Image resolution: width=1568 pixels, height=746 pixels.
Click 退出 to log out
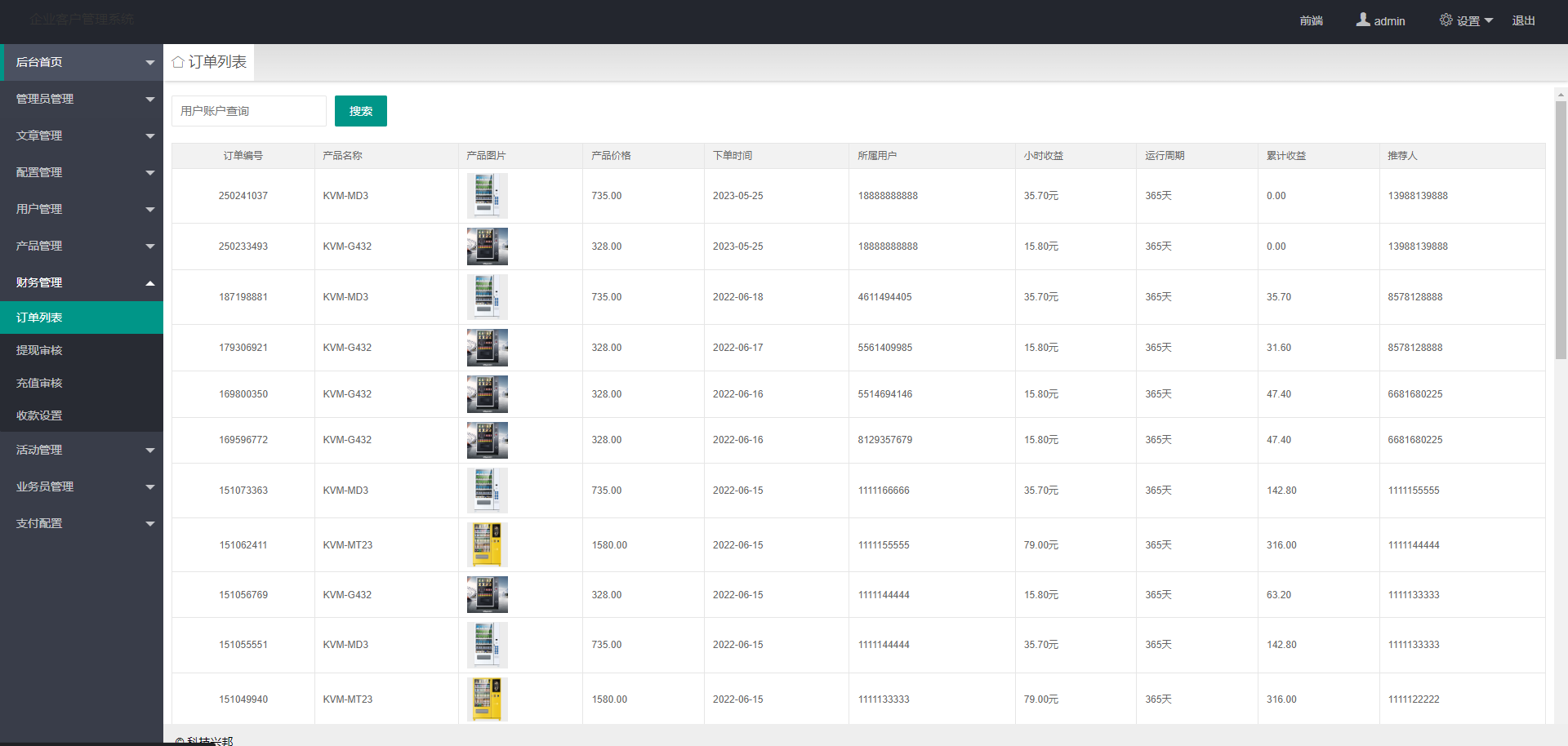point(1523,20)
